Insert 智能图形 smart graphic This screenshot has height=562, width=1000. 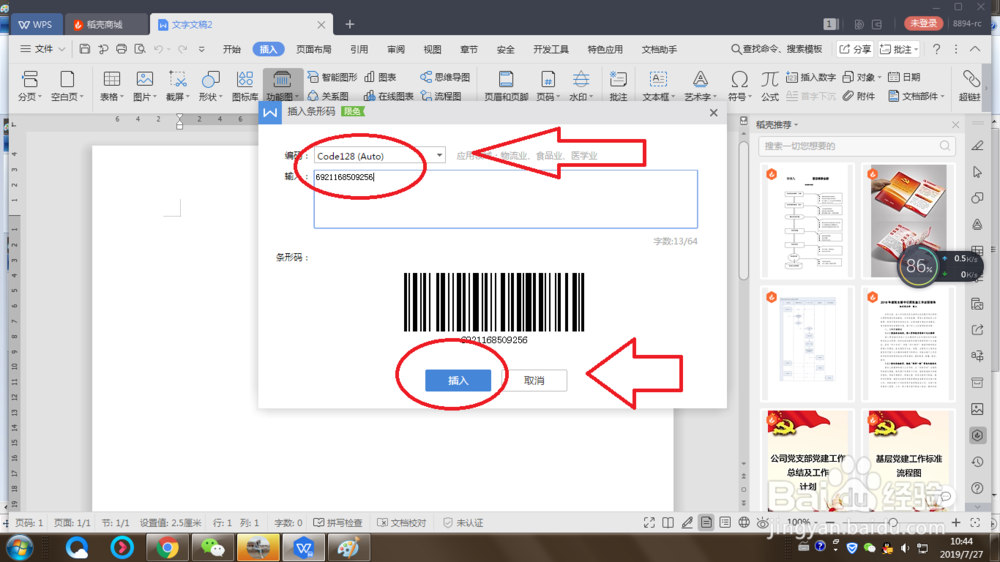point(332,77)
